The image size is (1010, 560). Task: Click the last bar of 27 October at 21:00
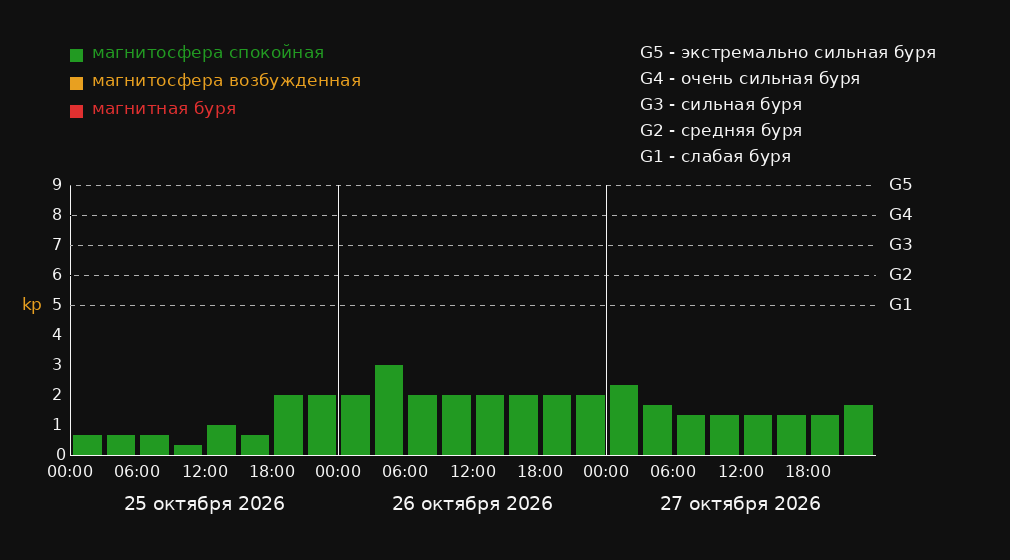pyautogui.click(x=858, y=430)
